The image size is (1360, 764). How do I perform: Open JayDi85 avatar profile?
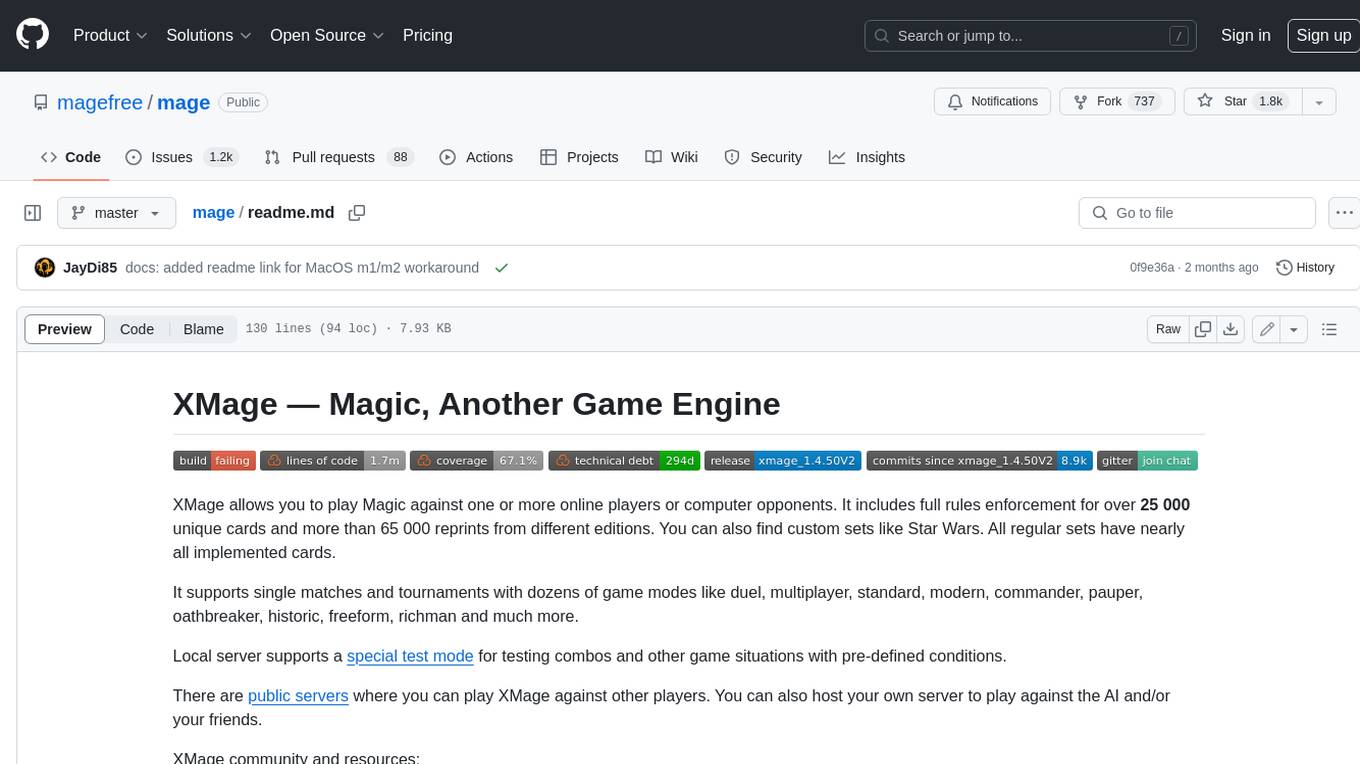click(44, 268)
